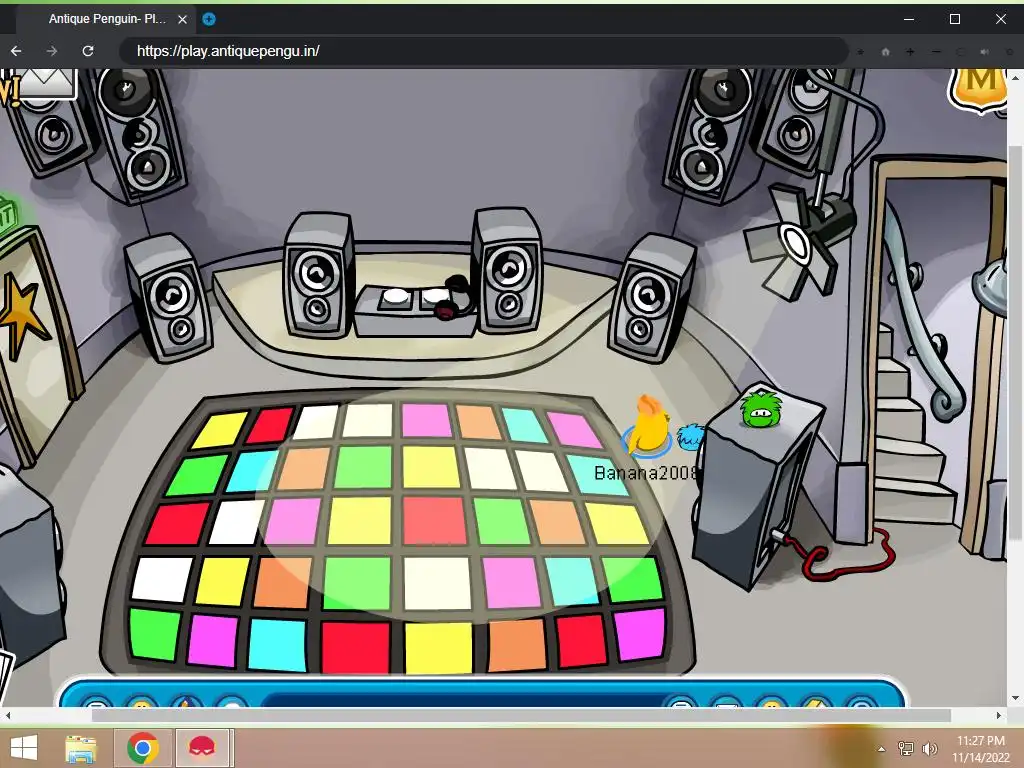1024x768 pixels.
Task: Open the emotes icon on the game toolbar
Action: [x=142, y=703]
